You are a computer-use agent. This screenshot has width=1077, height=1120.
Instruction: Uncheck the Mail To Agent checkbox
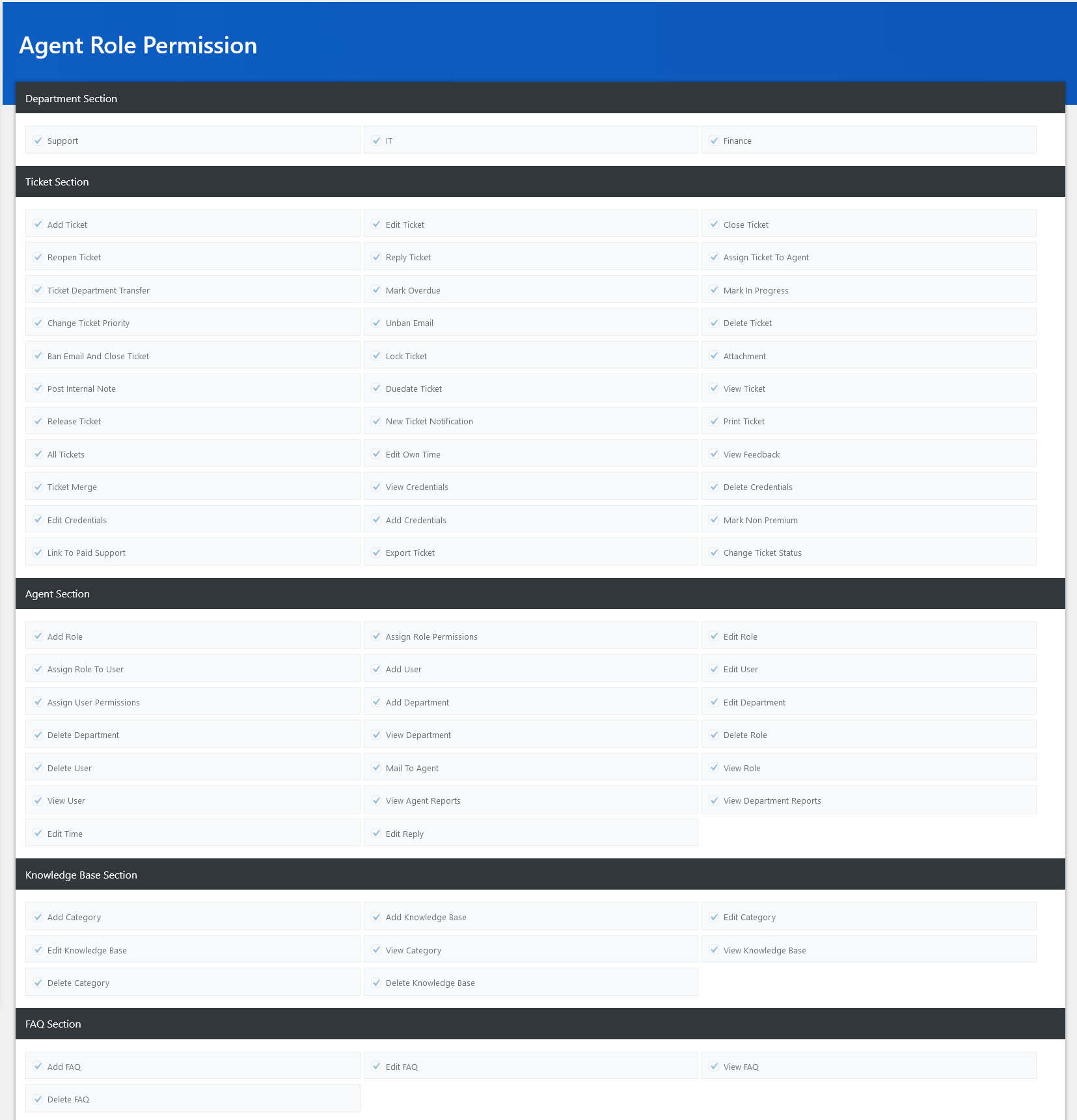pos(376,768)
